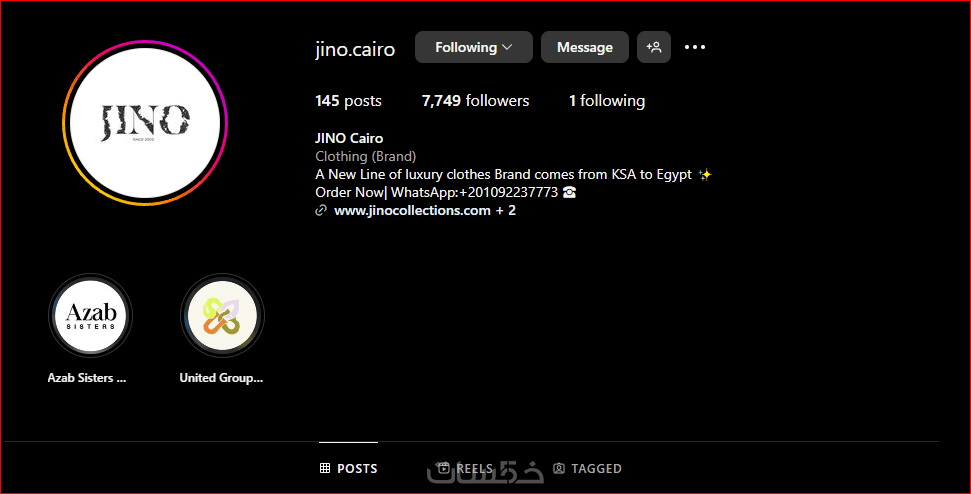The height and width of the screenshot is (494, 971).
Task: Select the POSTS tab
Action: (x=348, y=468)
